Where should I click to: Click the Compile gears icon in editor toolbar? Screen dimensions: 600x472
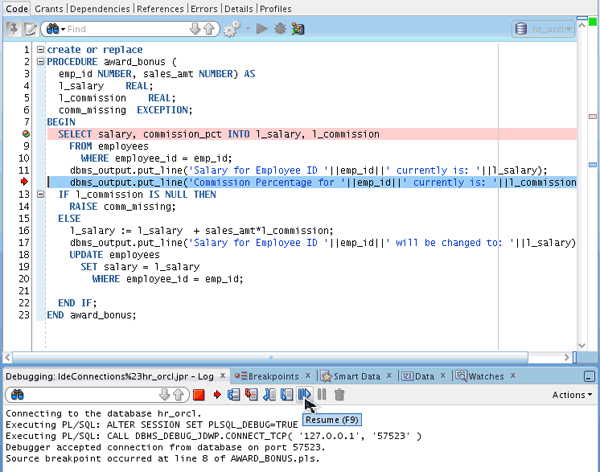point(233,29)
